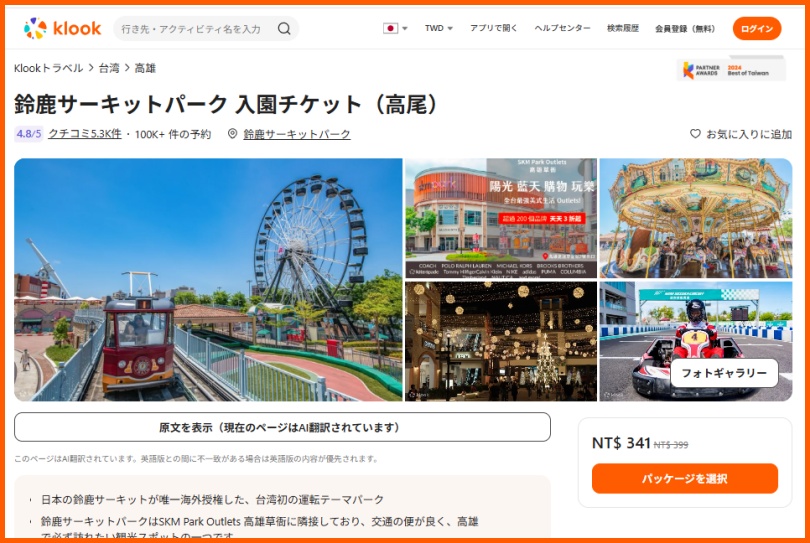
Task: Click the AI translation disclaimer text
Action: [x=197, y=459]
